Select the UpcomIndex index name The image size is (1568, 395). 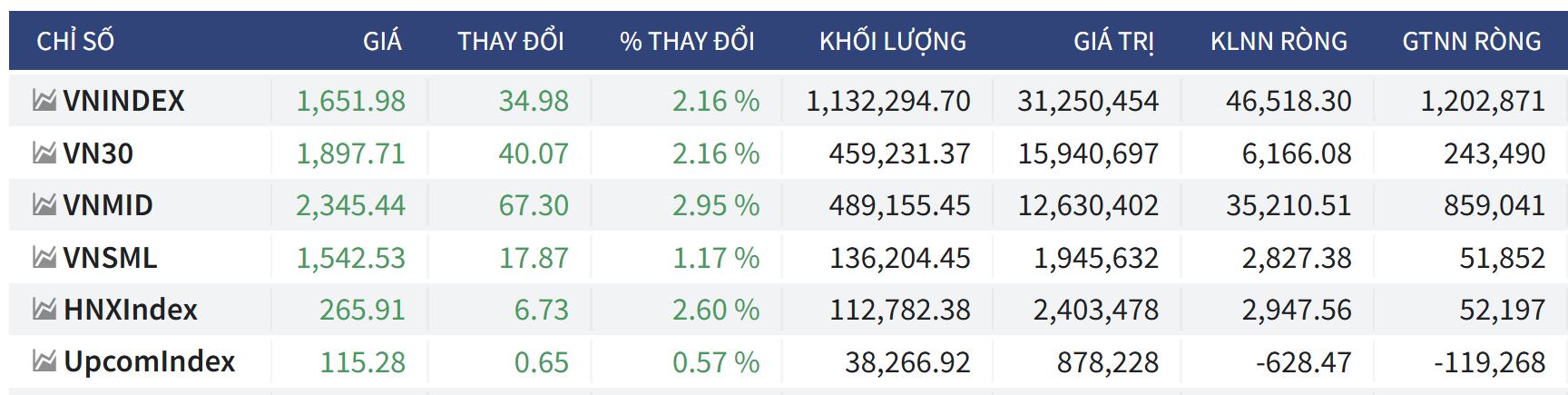pos(150,361)
